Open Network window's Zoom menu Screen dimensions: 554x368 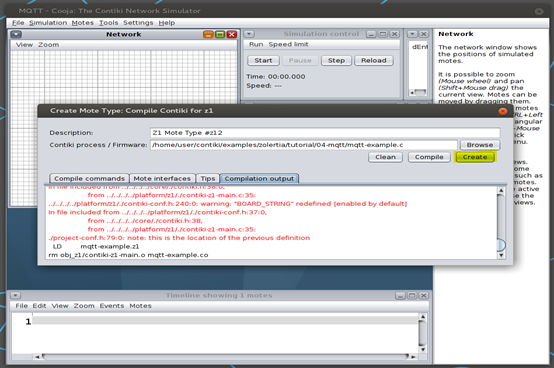point(48,45)
